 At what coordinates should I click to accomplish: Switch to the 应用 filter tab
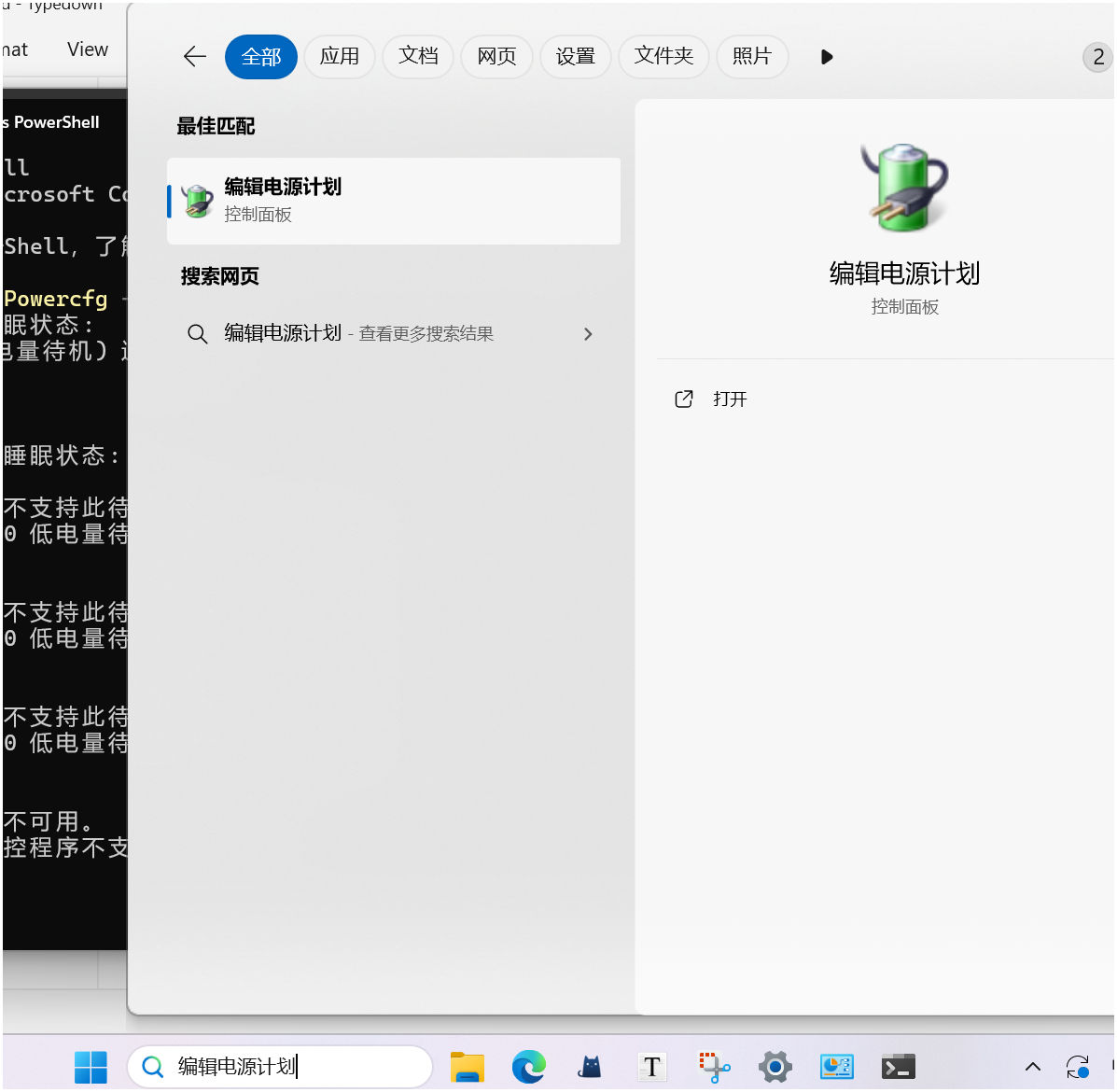pos(339,56)
